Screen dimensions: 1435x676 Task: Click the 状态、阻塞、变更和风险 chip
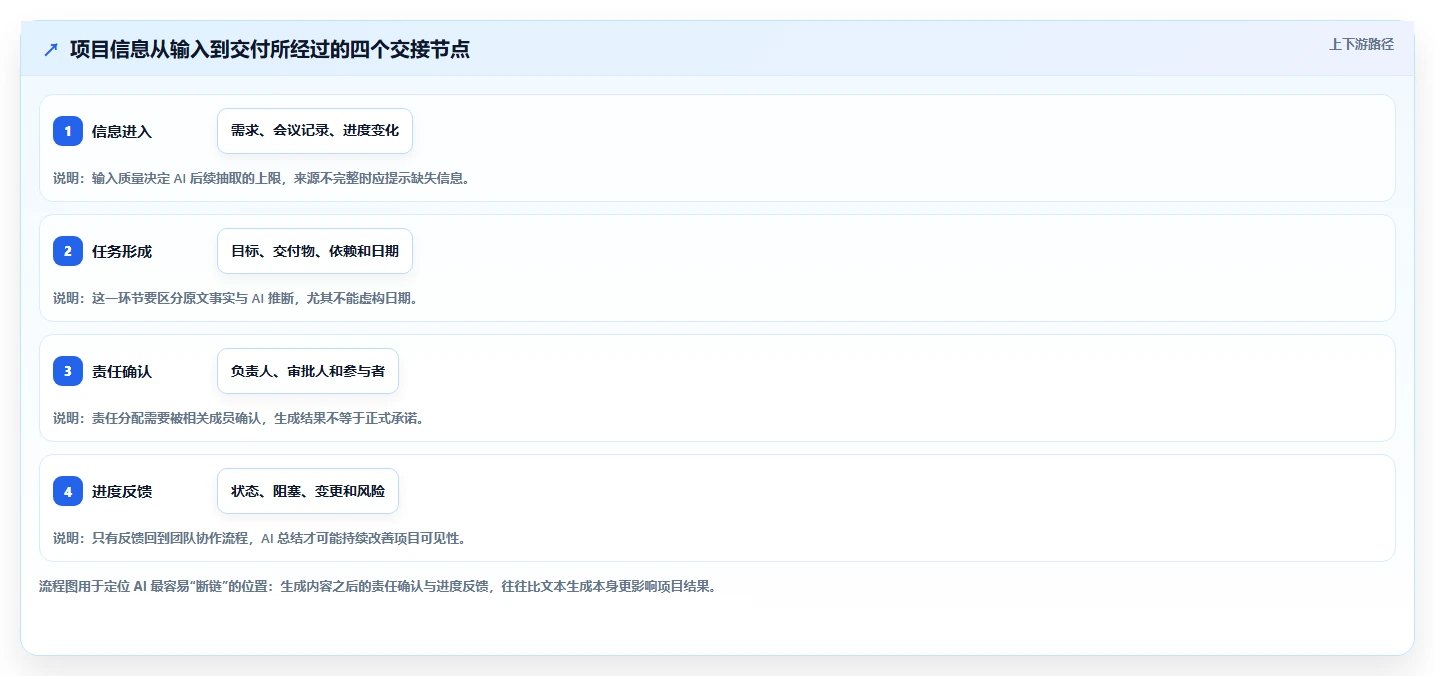[308, 491]
